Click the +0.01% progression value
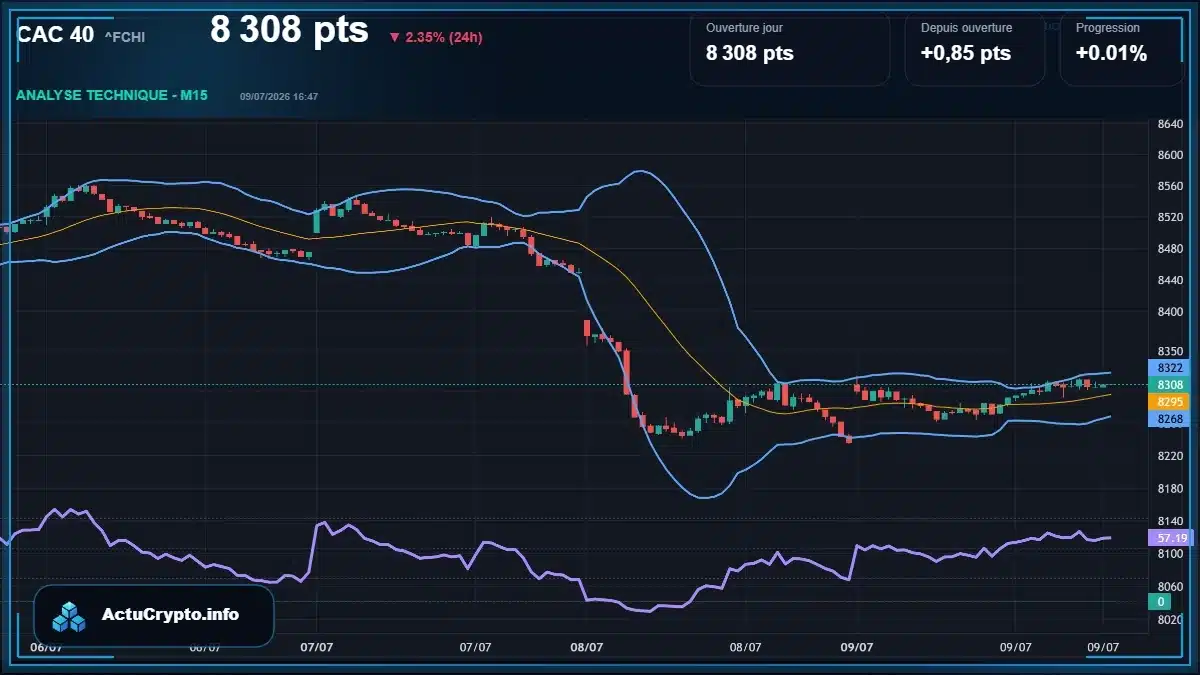The image size is (1200, 675). [1111, 54]
